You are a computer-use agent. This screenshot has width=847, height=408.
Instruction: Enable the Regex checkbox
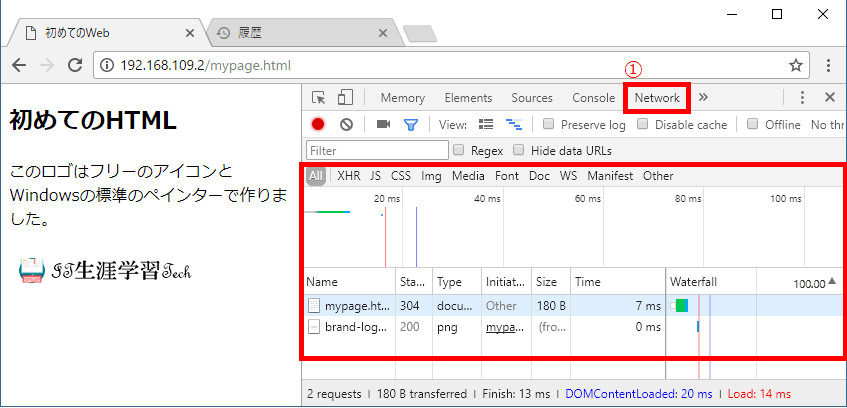coord(459,150)
